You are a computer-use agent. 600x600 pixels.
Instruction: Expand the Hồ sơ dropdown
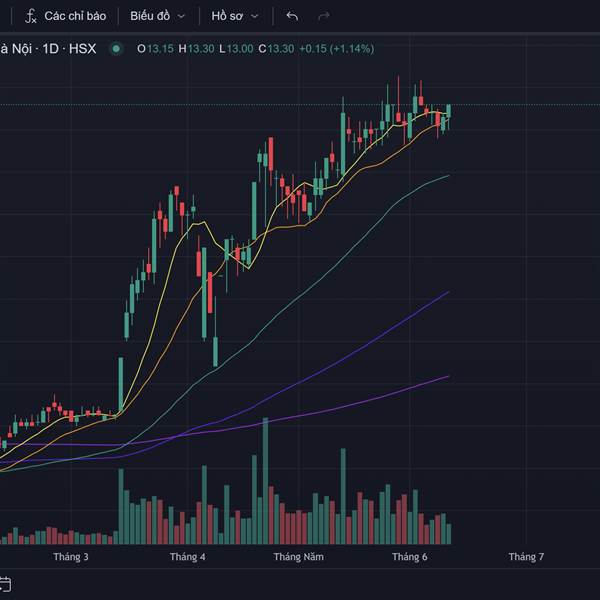[235, 16]
